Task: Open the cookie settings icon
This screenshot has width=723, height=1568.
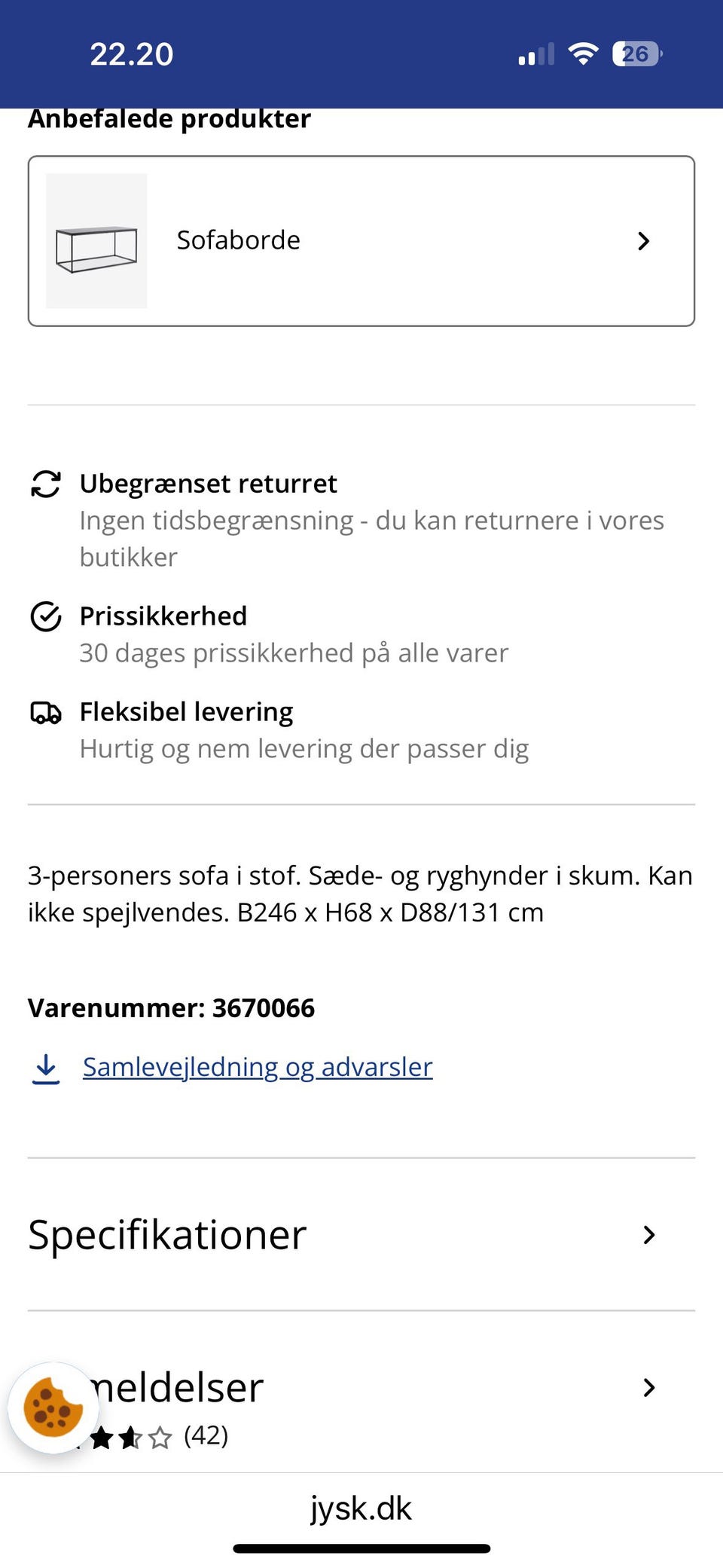Action: point(53,1408)
